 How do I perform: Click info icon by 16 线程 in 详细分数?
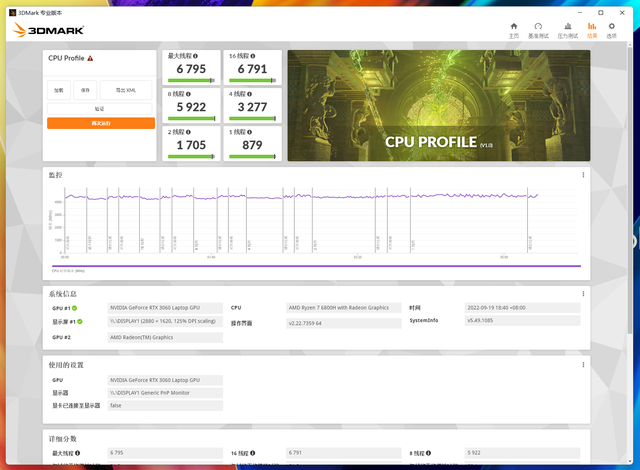pyautogui.click(x=253, y=453)
